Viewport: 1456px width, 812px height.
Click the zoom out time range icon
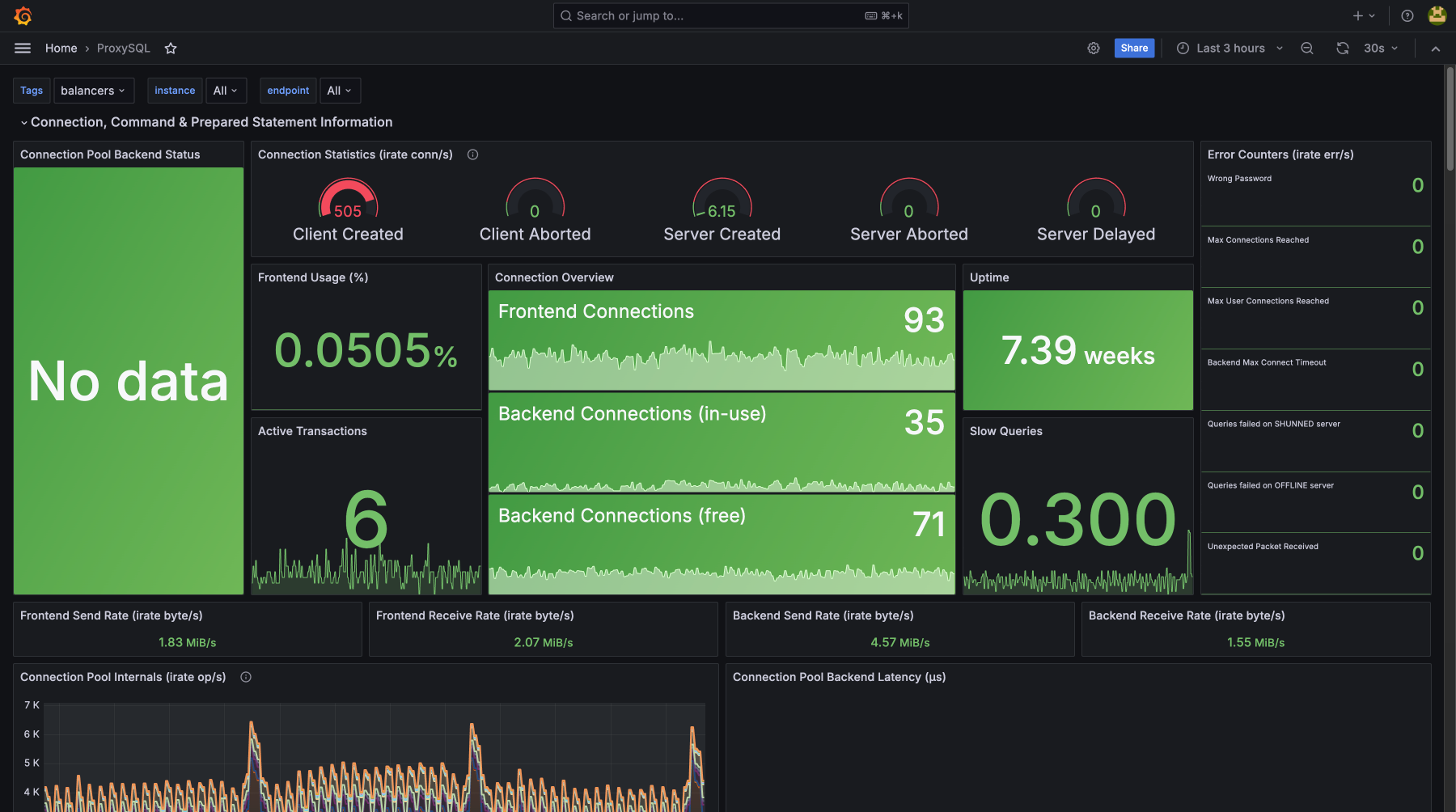pyautogui.click(x=1307, y=49)
